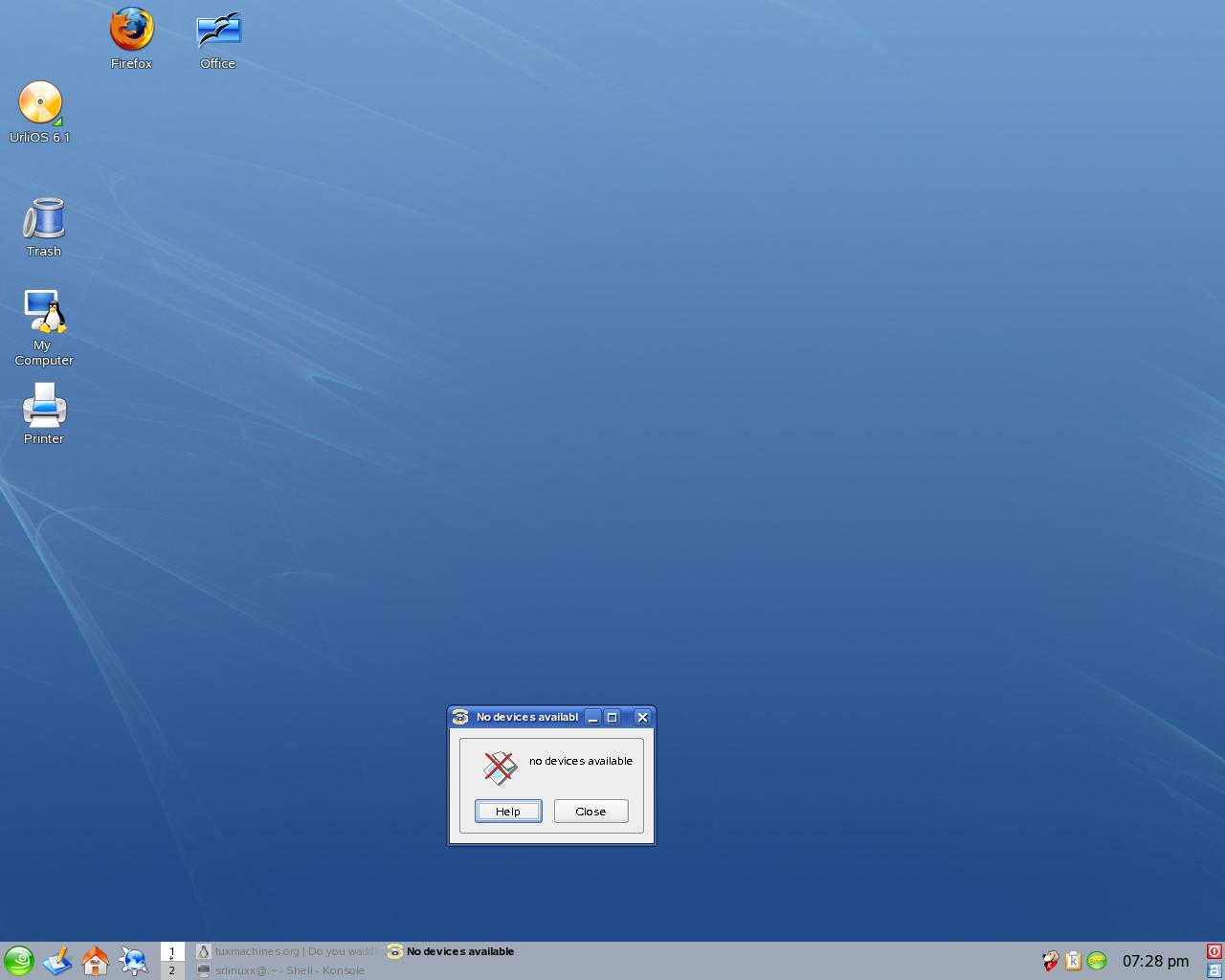Open the KDE dog tray icon
The height and width of the screenshot is (980, 1225).
pyautogui.click(x=1050, y=961)
